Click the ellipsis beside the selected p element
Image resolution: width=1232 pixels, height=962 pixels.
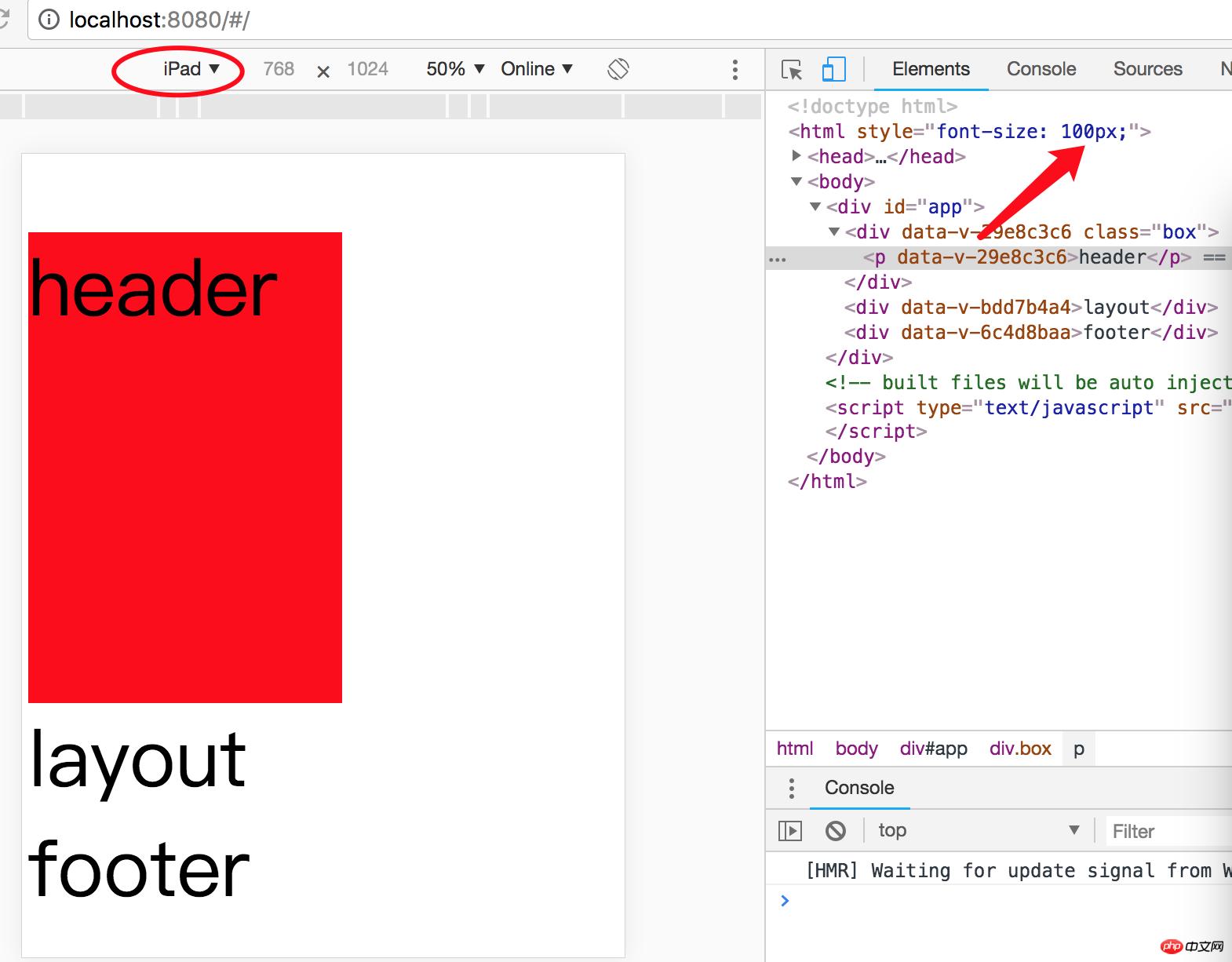pos(777,258)
